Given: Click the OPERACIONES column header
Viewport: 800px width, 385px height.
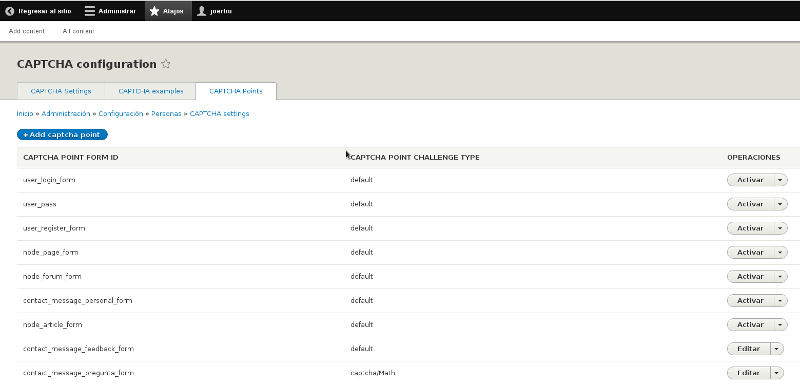Looking at the screenshot, I should (x=754, y=158).
